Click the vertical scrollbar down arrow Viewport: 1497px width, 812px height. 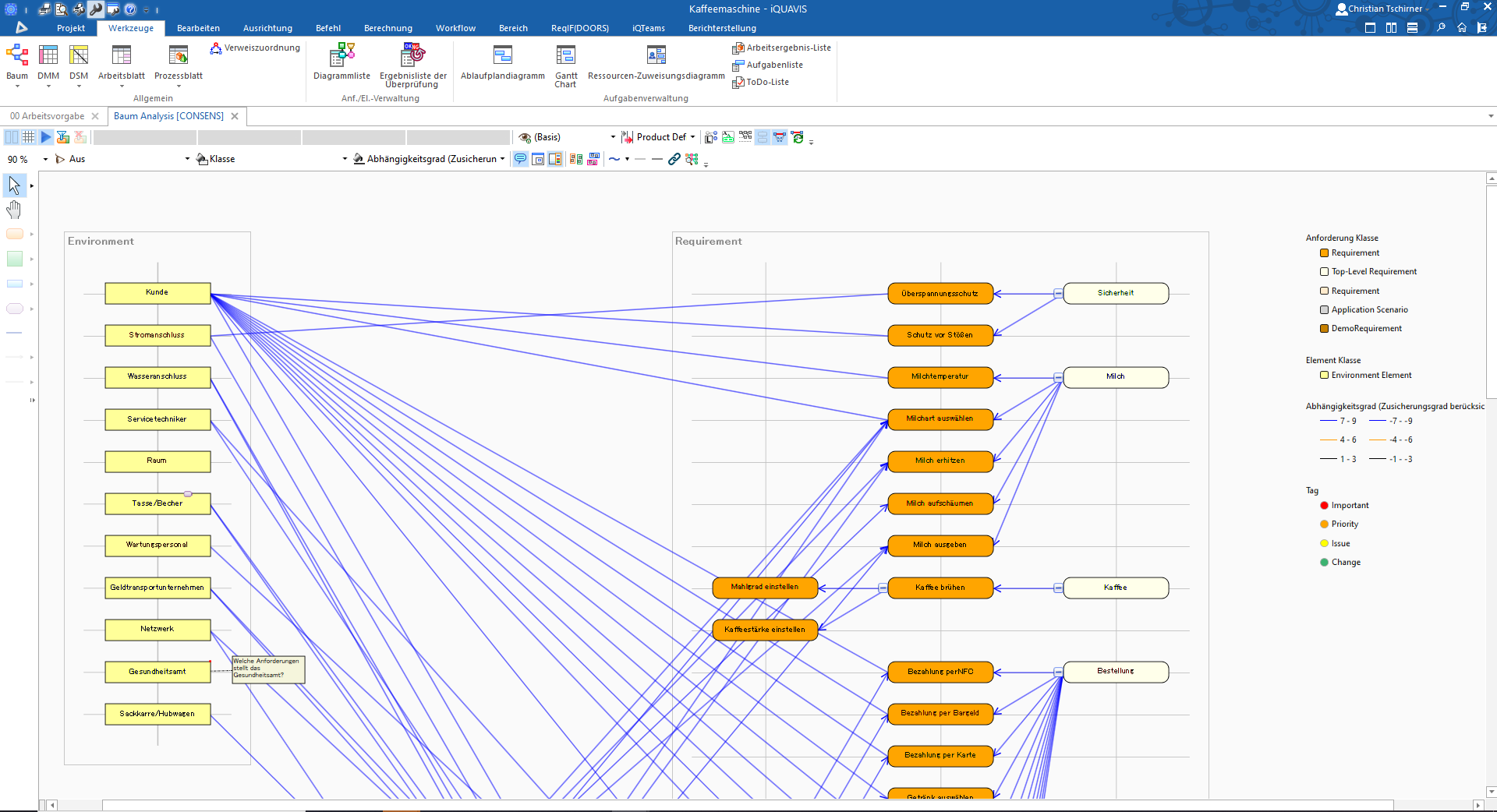(1492, 792)
